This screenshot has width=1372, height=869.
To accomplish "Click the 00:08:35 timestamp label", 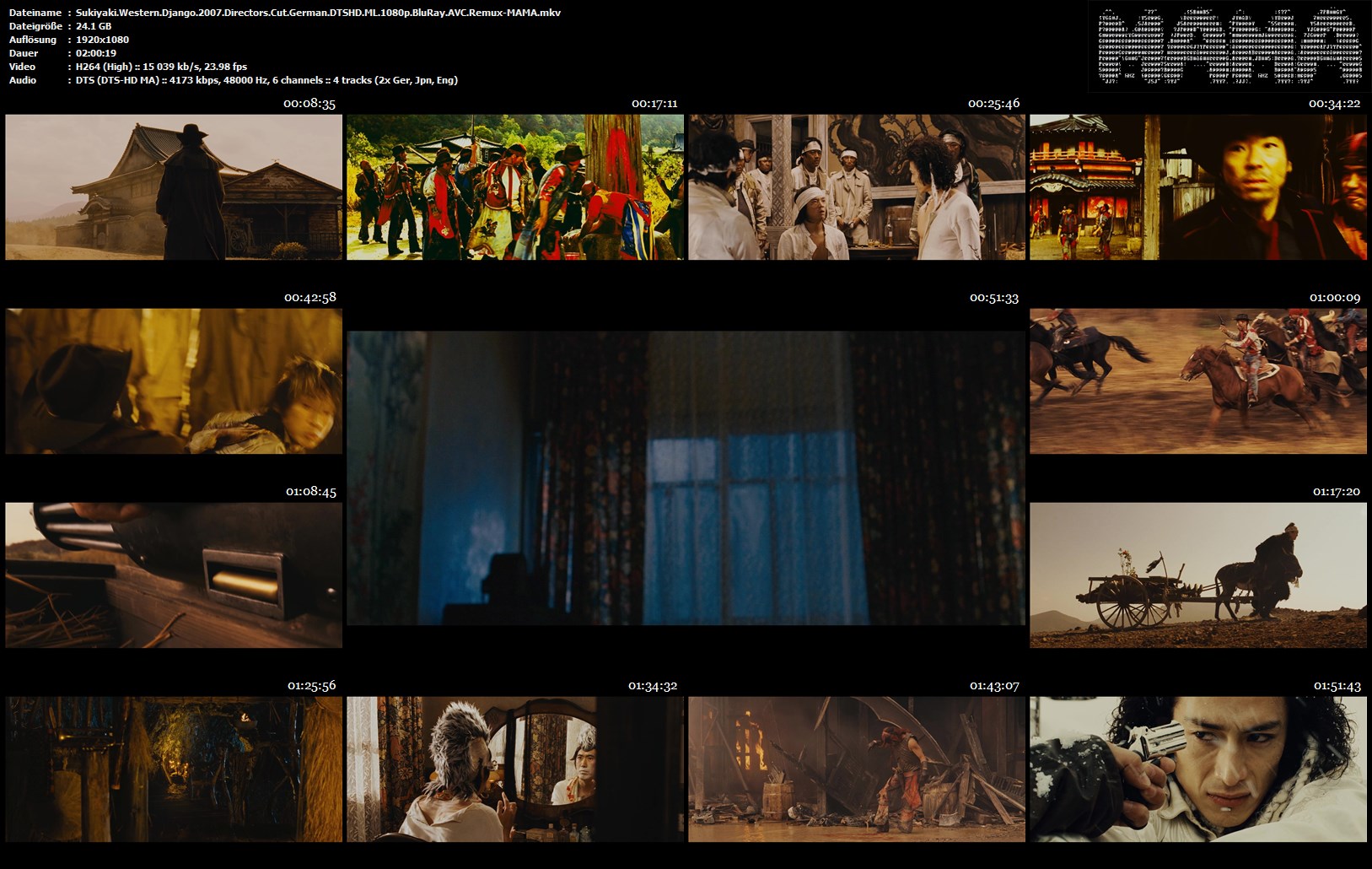I will pyautogui.click(x=309, y=104).
